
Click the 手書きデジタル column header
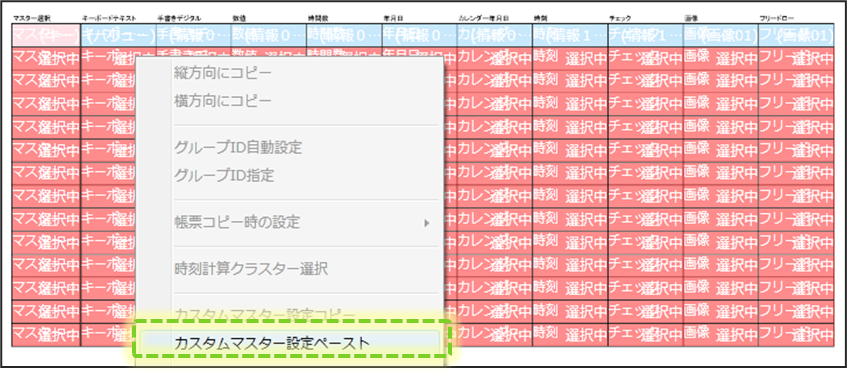point(179,18)
